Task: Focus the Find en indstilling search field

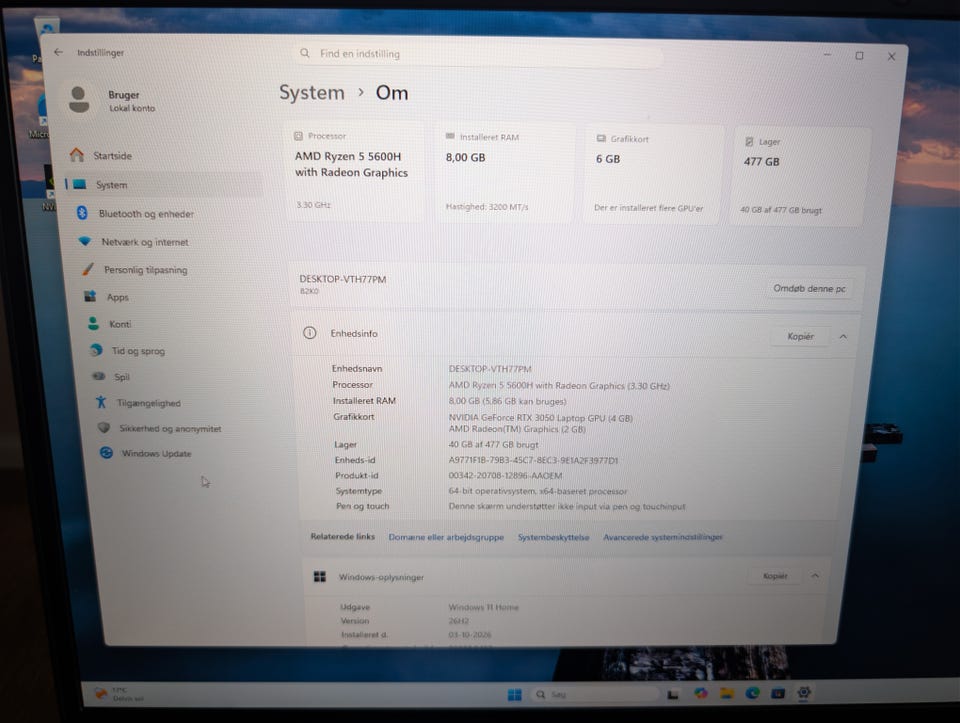Action: tap(478, 54)
